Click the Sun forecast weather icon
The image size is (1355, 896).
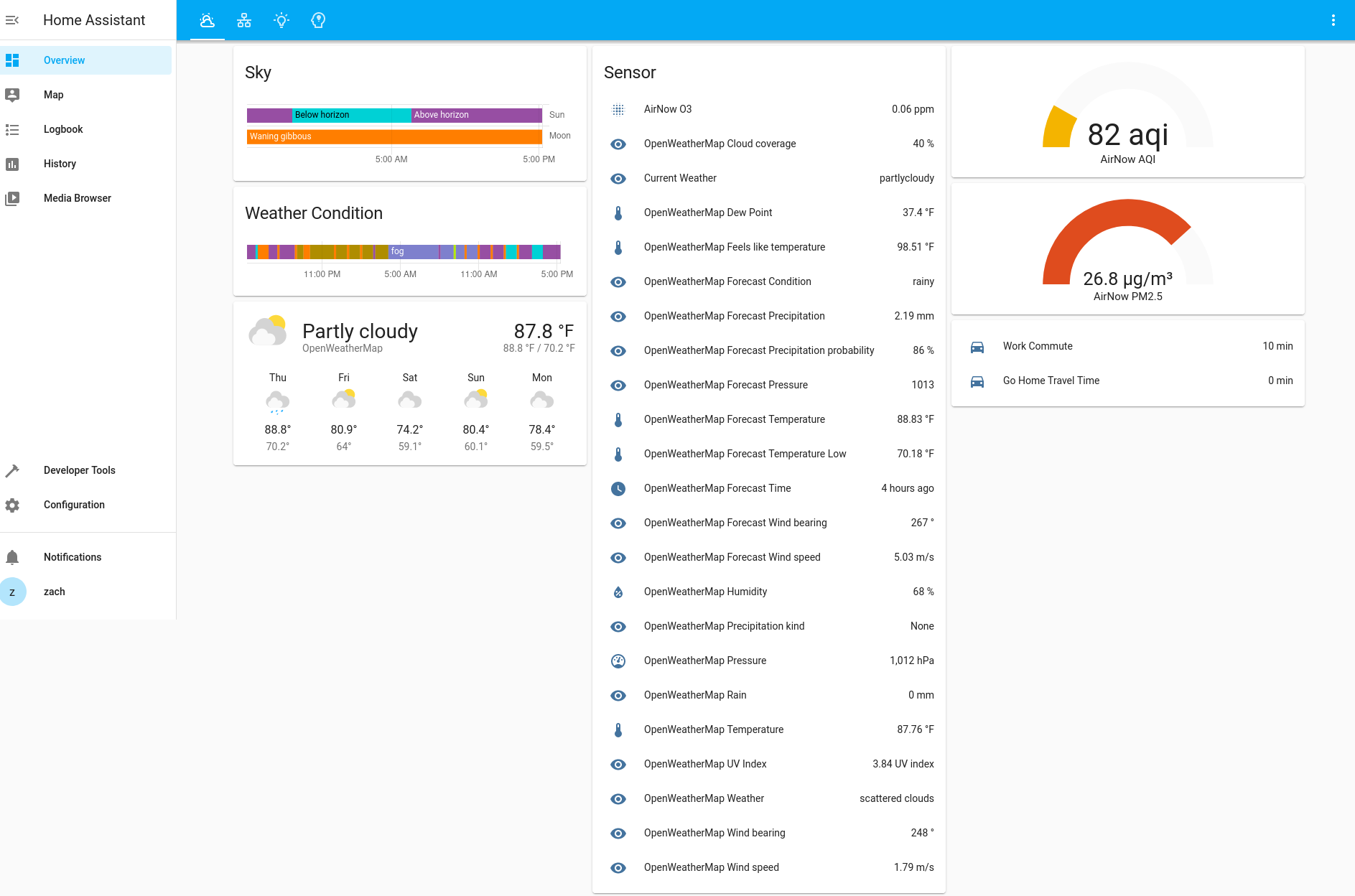[x=476, y=399]
